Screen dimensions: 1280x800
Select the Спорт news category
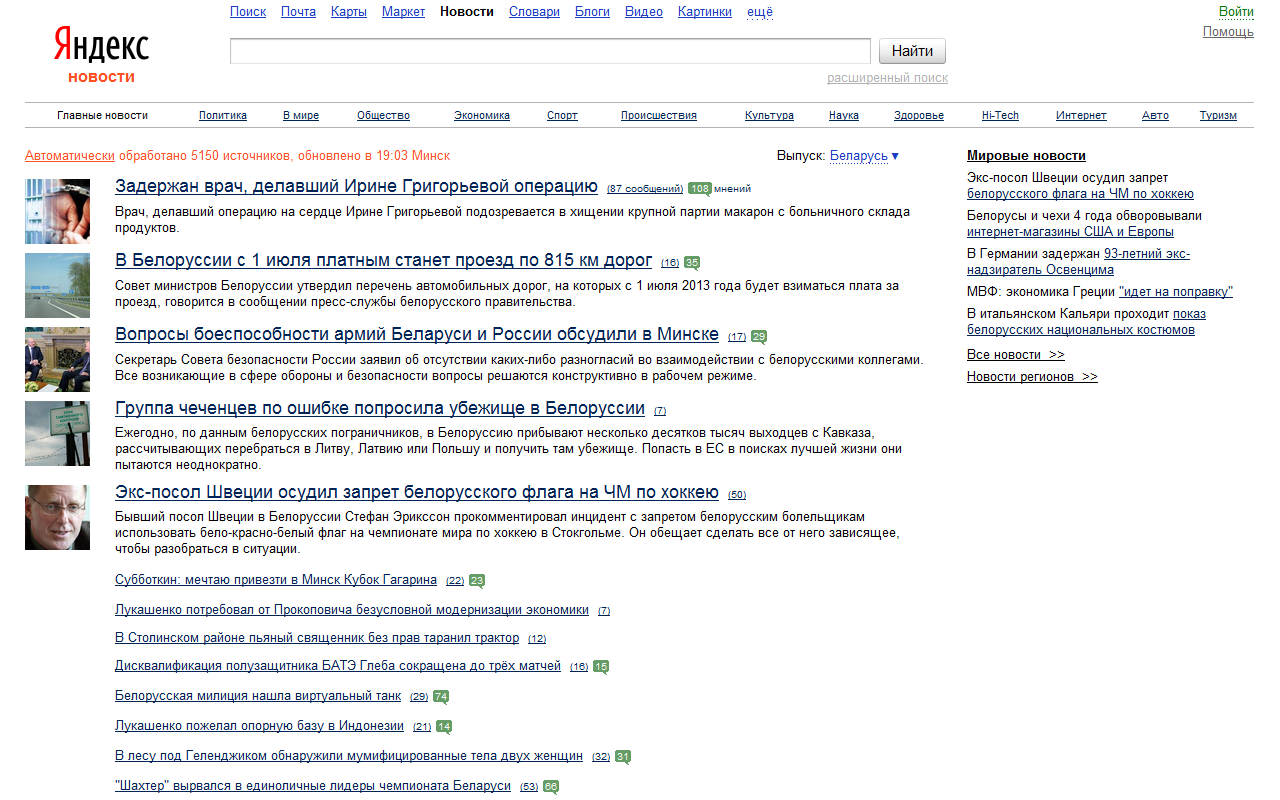[x=562, y=115]
